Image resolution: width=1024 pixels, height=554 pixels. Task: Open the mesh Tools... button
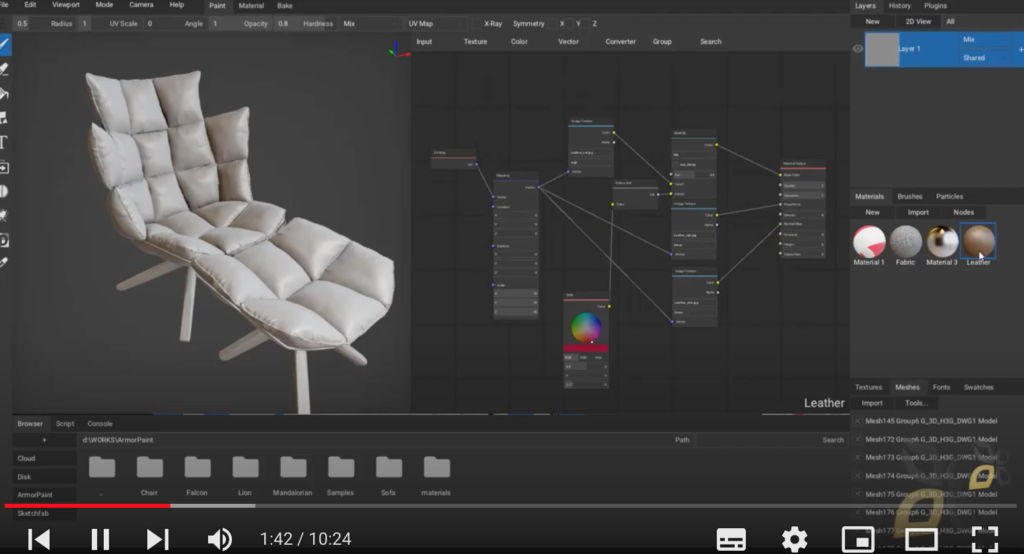pyautogui.click(x=916, y=403)
